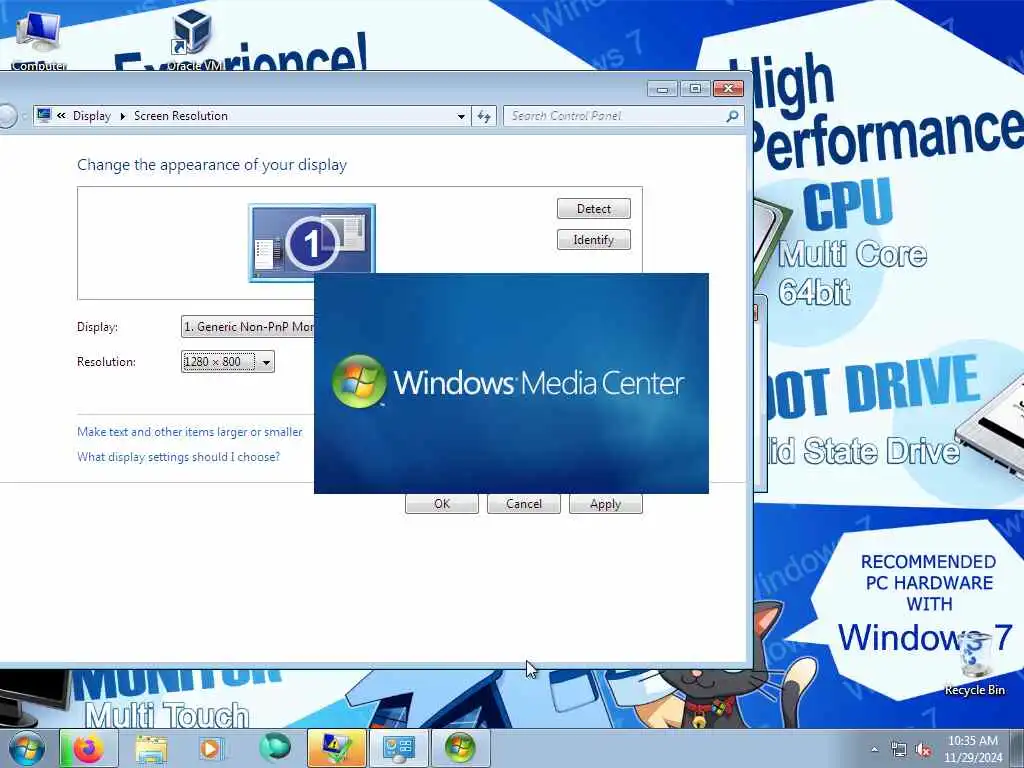Click the back navigation button

[x=7, y=116]
